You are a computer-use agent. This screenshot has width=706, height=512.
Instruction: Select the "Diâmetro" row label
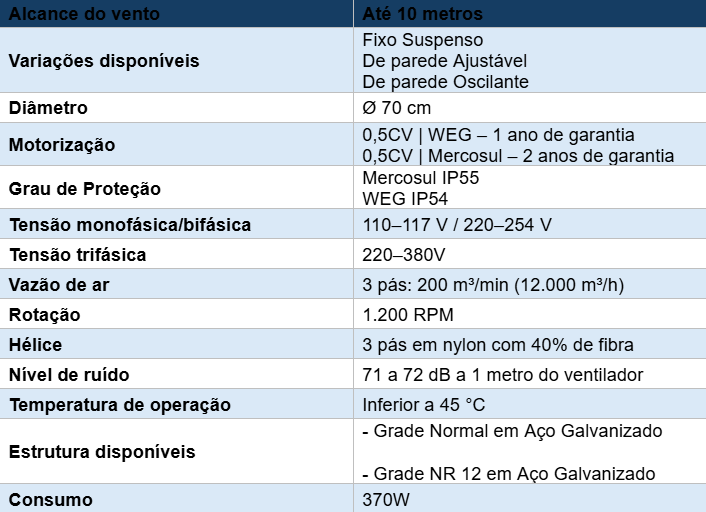coord(48,108)
